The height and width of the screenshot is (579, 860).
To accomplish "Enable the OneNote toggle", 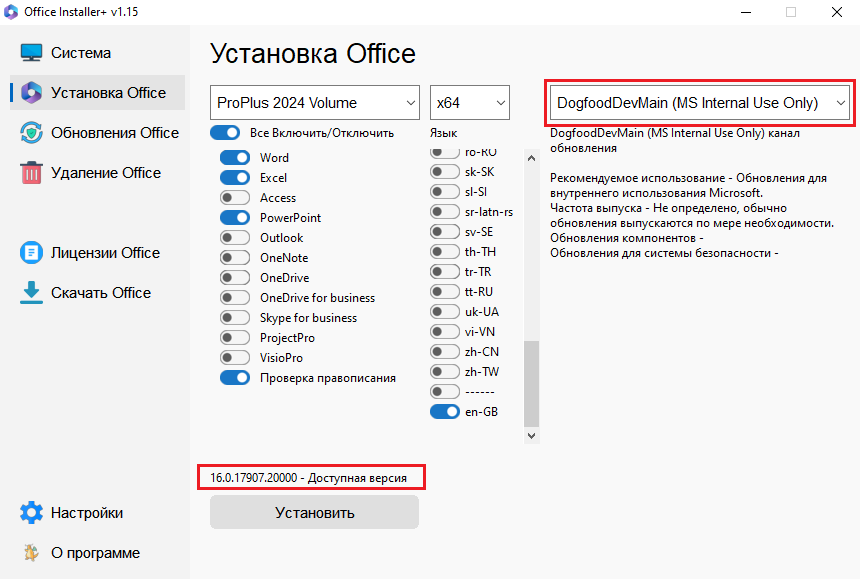I will pos(235,258).
